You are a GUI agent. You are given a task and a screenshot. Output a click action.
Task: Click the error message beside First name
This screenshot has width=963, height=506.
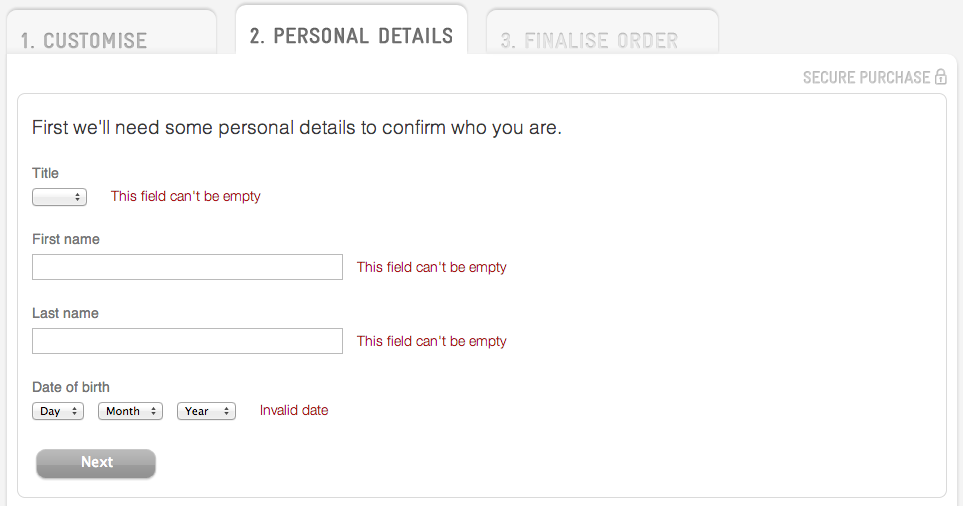[432, 267]
